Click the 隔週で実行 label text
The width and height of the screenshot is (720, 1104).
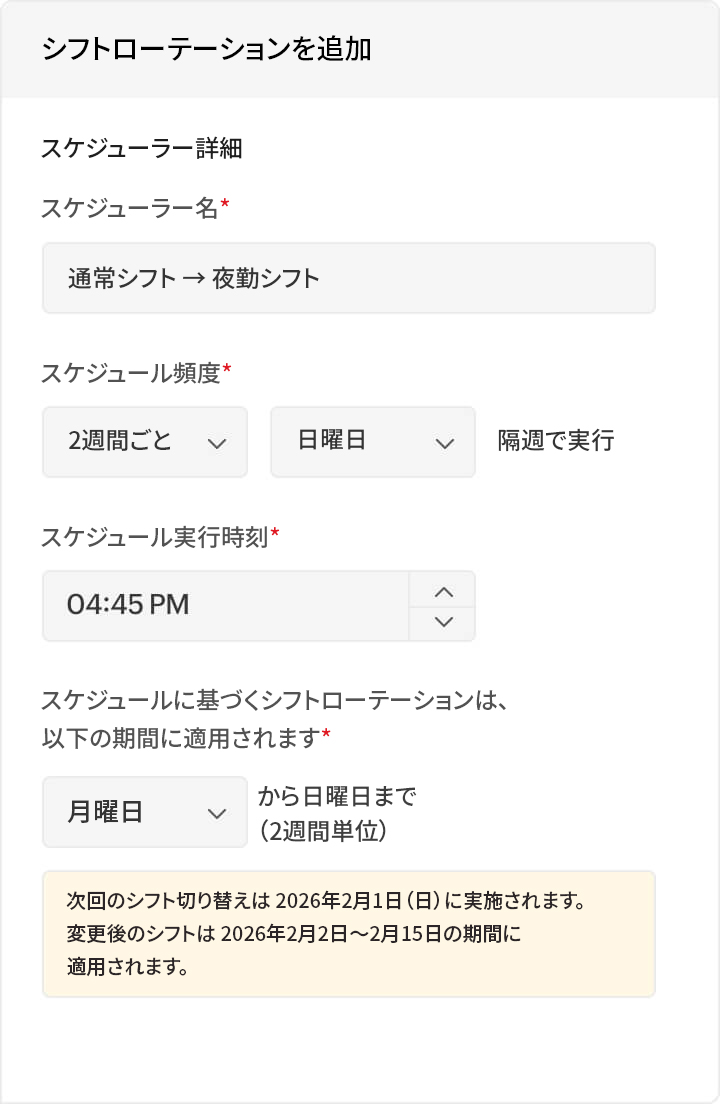pos(554,440)
